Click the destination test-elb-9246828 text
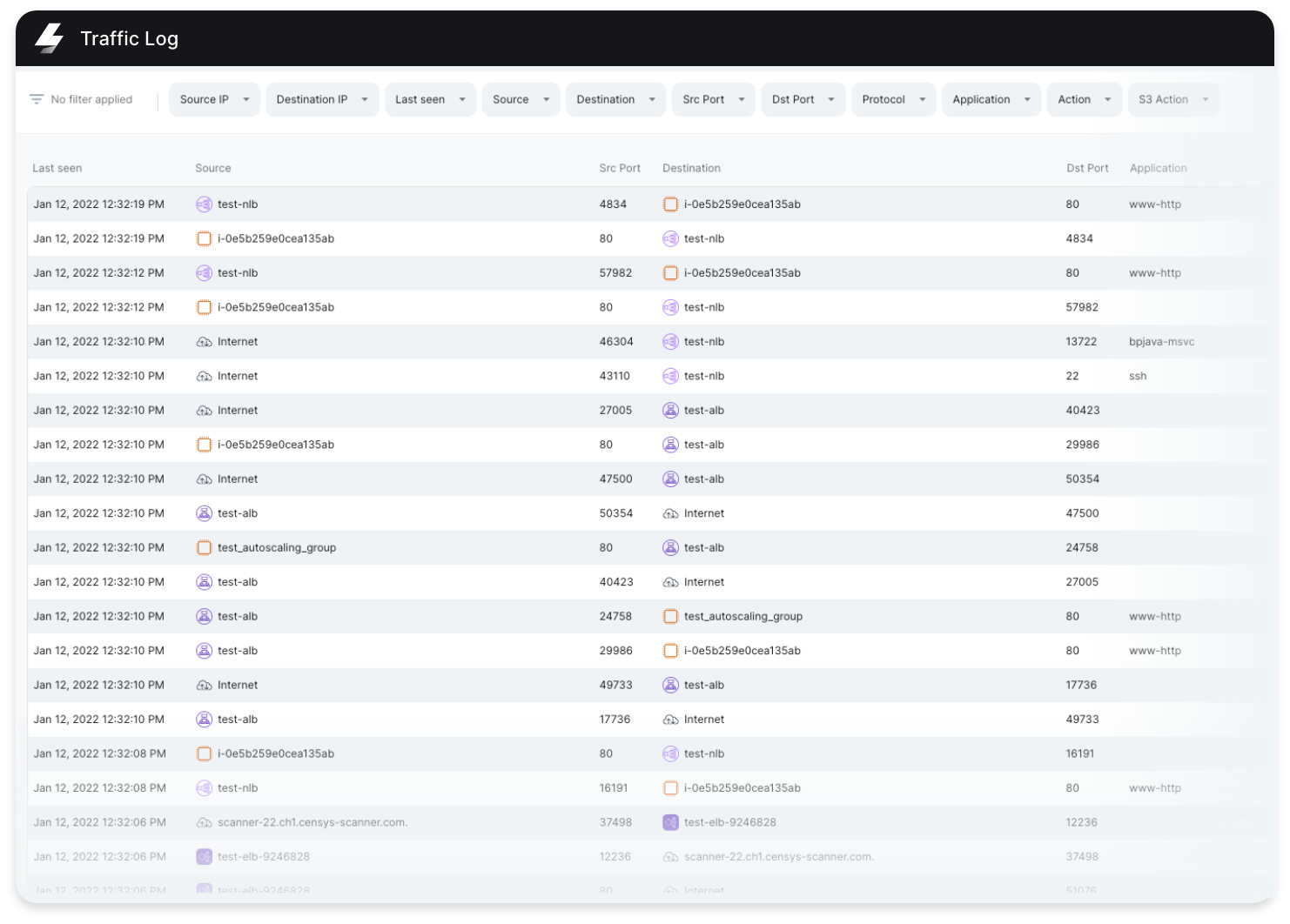The width and height of the screenshot is (1290, 924). tap(729, 822)
